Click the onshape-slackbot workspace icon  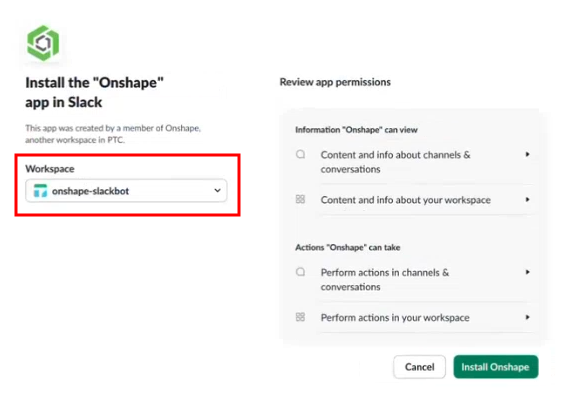[x=40, y=191]
